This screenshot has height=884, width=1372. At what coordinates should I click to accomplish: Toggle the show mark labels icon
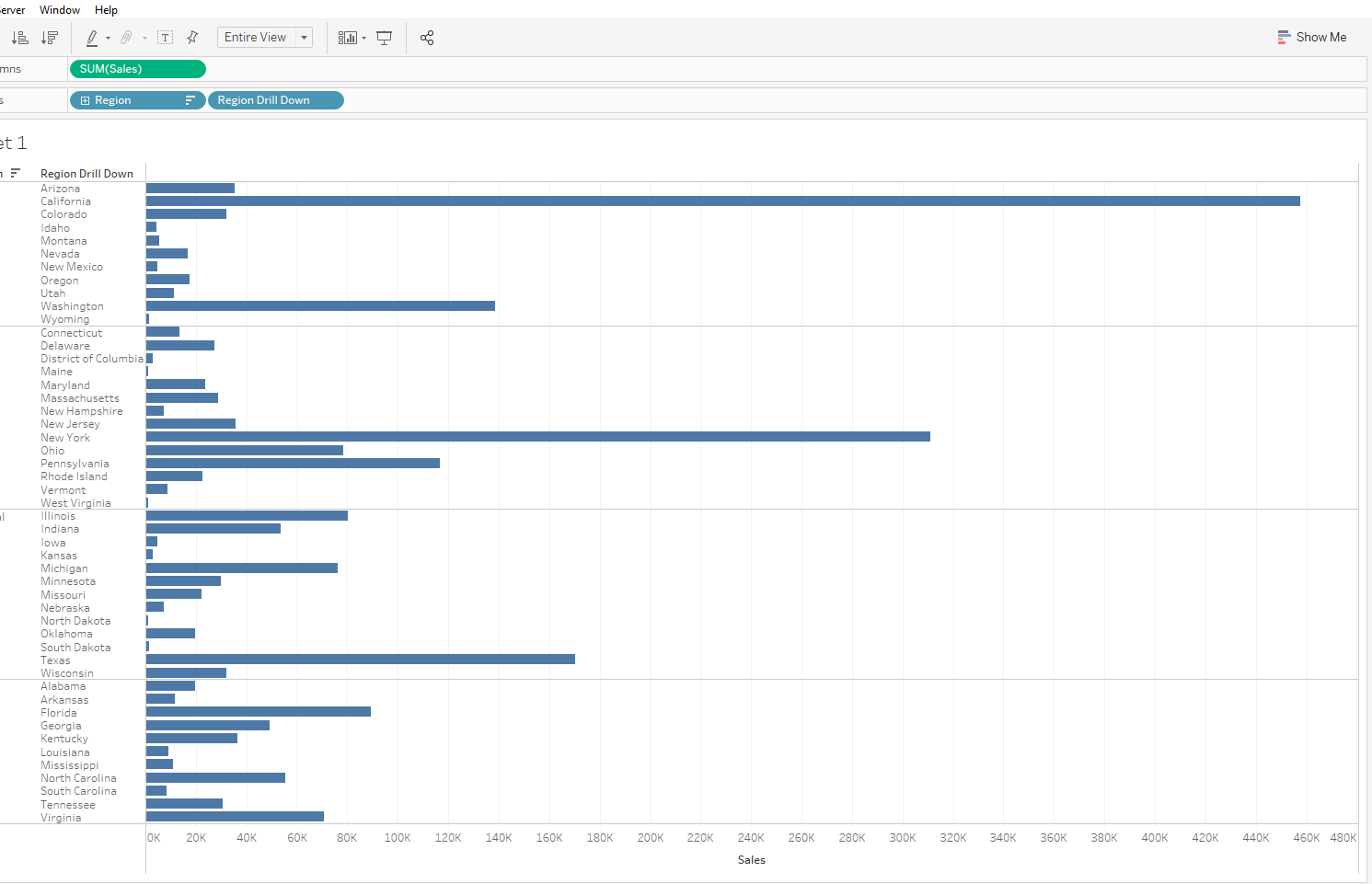[166, 38]
